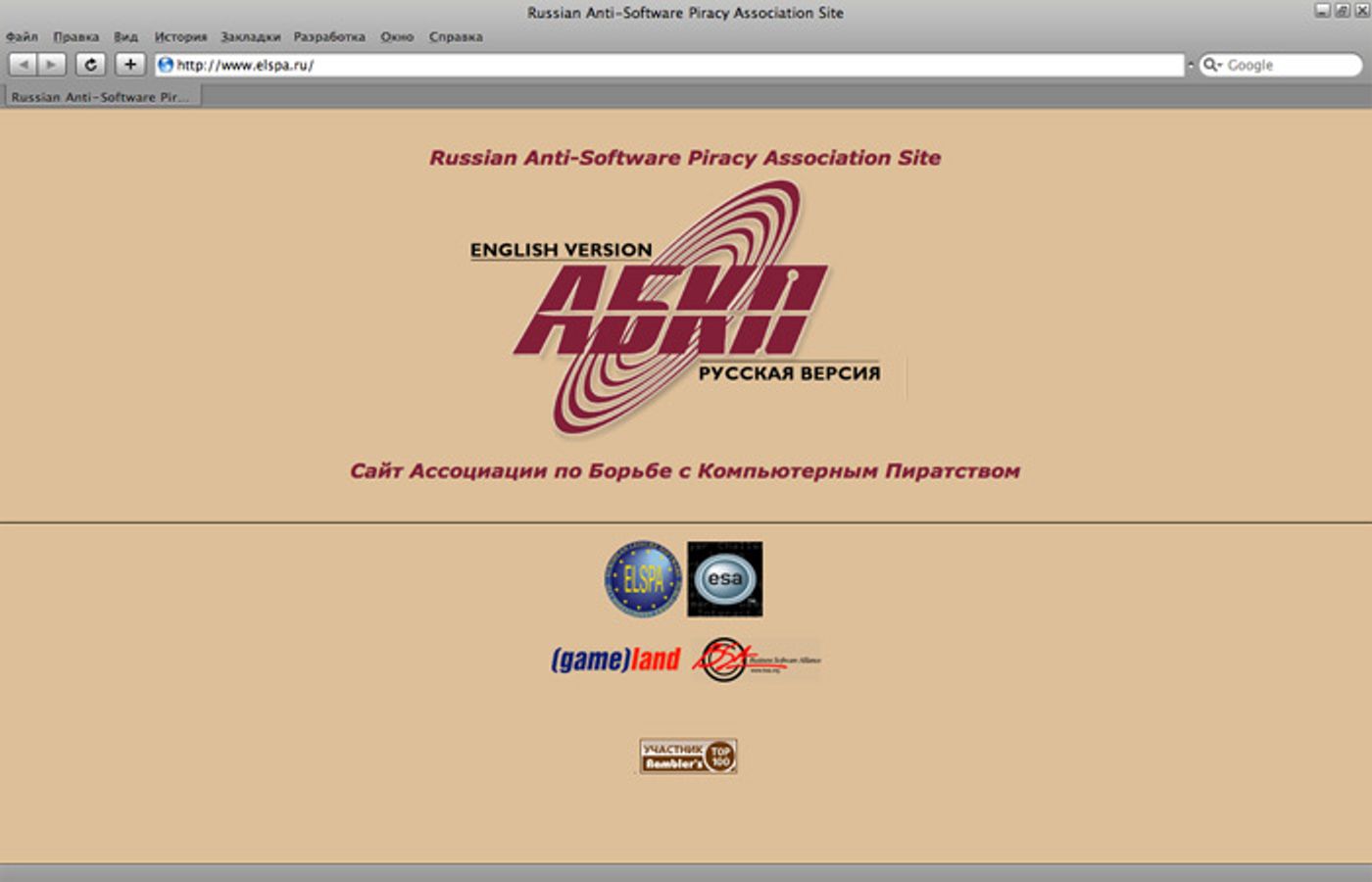The height and width of the screenshot is (882, 1372).
Task: Open the Правка menu
Action: click(x=76, y=37)
